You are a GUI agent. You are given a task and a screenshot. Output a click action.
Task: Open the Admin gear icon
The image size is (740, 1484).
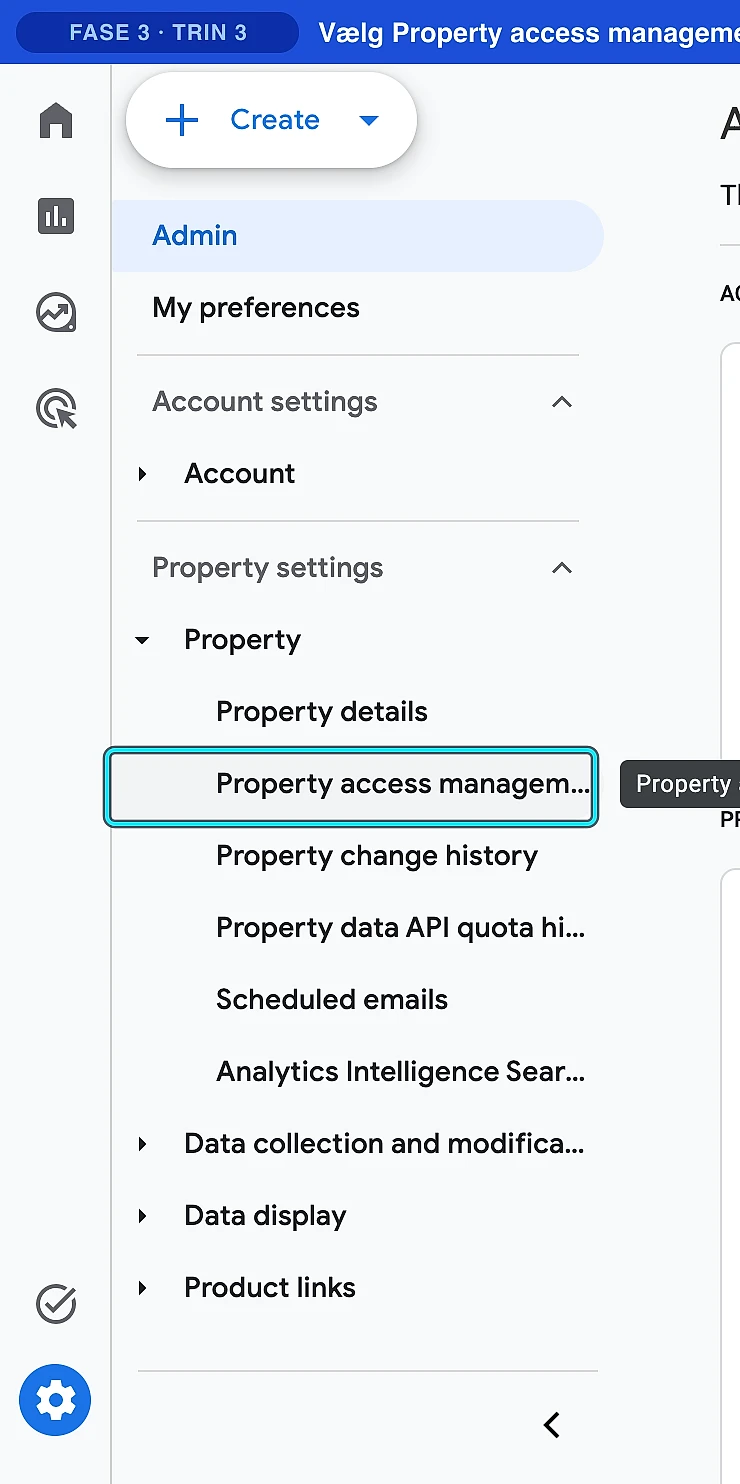click(55, 1400)
